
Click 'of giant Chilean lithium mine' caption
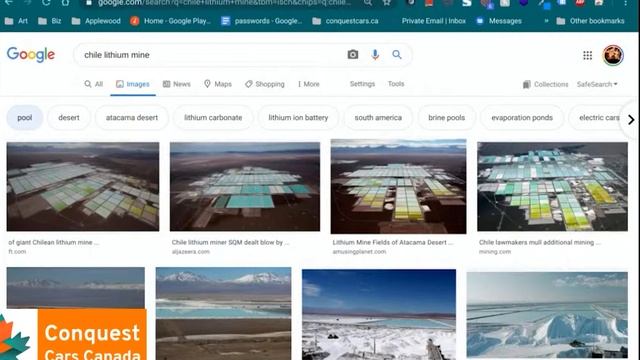[x=53, y=242]
